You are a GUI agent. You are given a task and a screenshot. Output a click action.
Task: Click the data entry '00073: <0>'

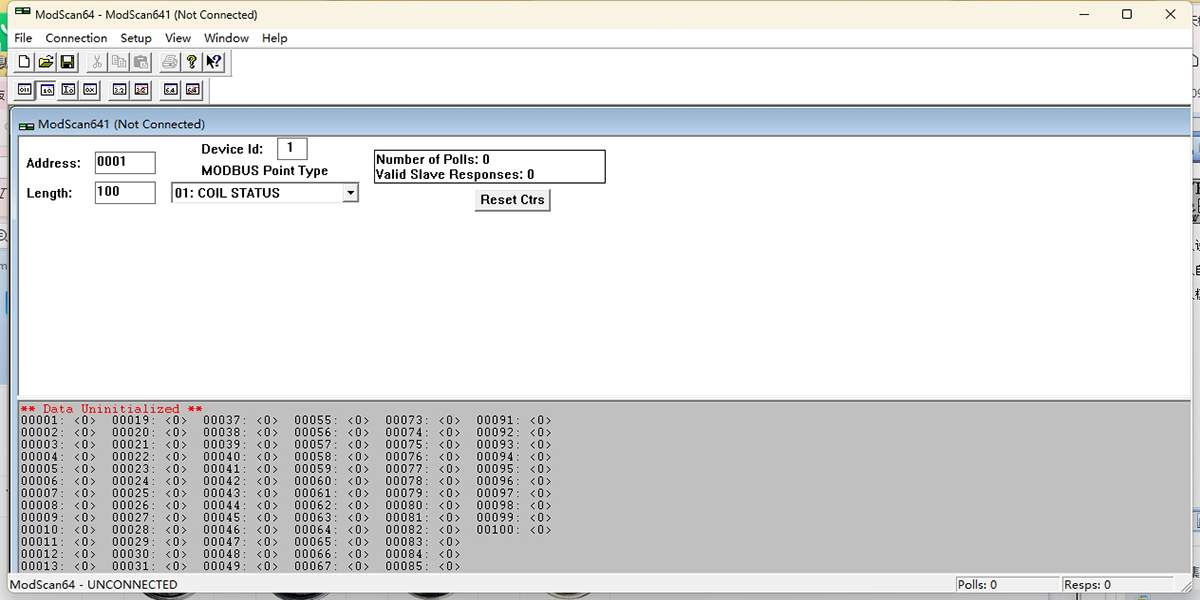pyautogui.click(x=423, y=421)
